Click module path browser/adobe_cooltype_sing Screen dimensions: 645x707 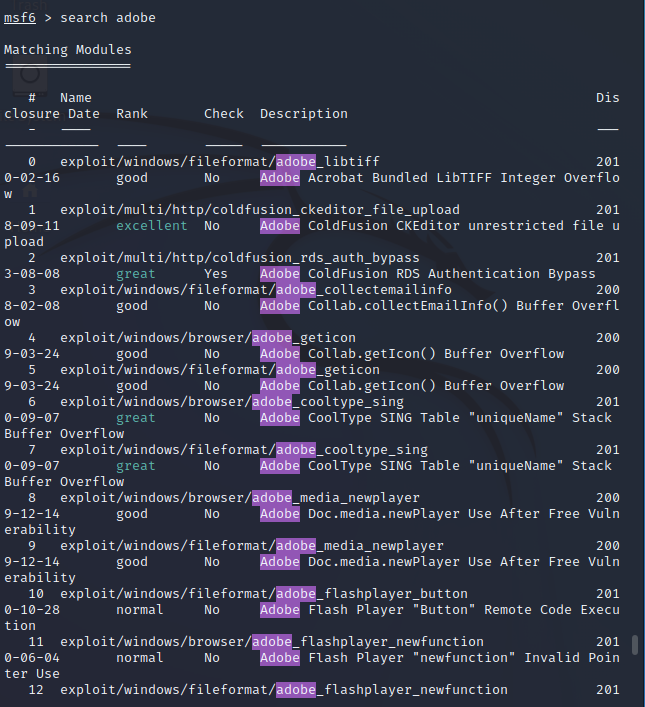click(232, 402)
